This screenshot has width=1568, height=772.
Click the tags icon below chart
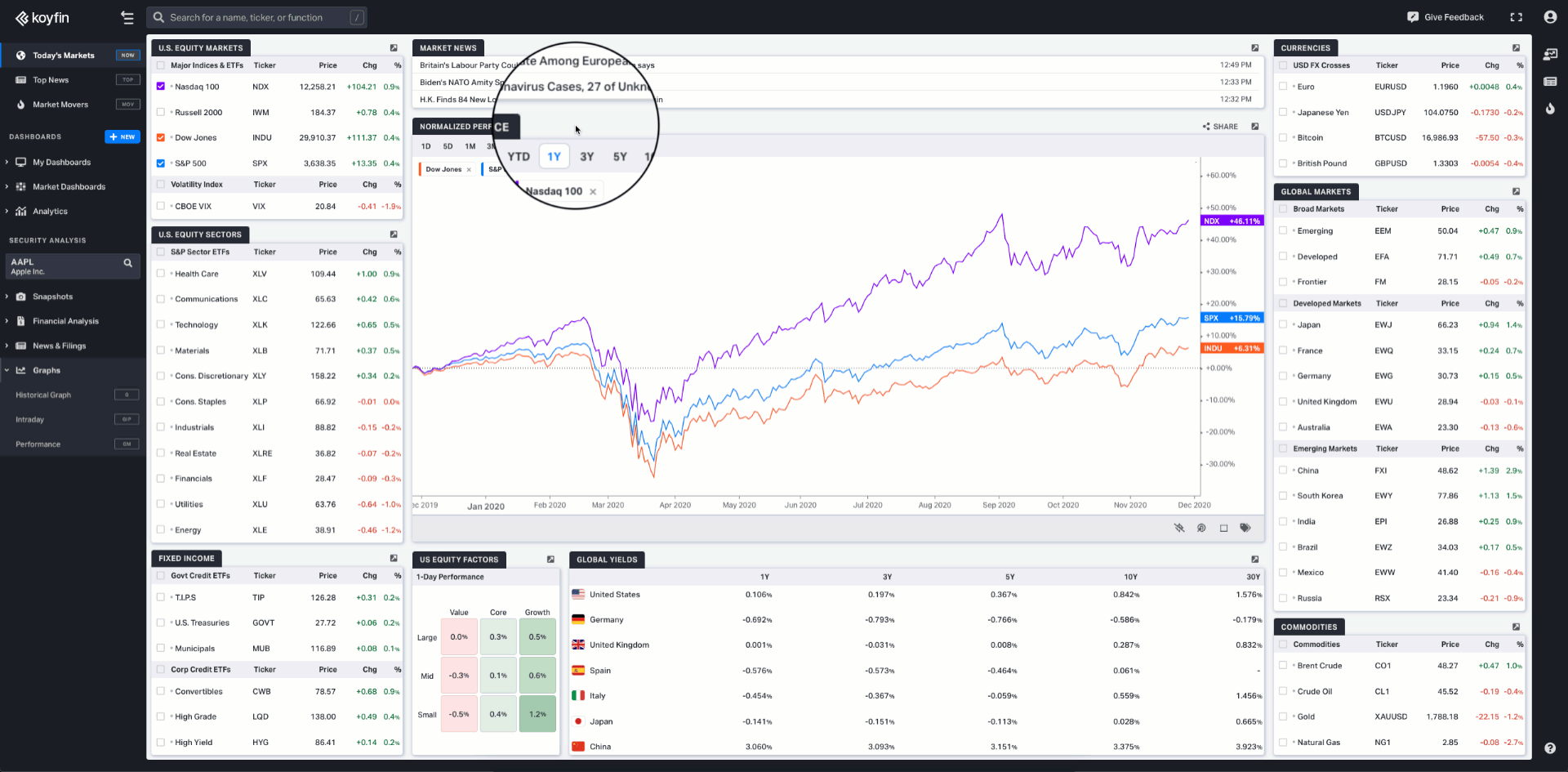coord(1245,528)
